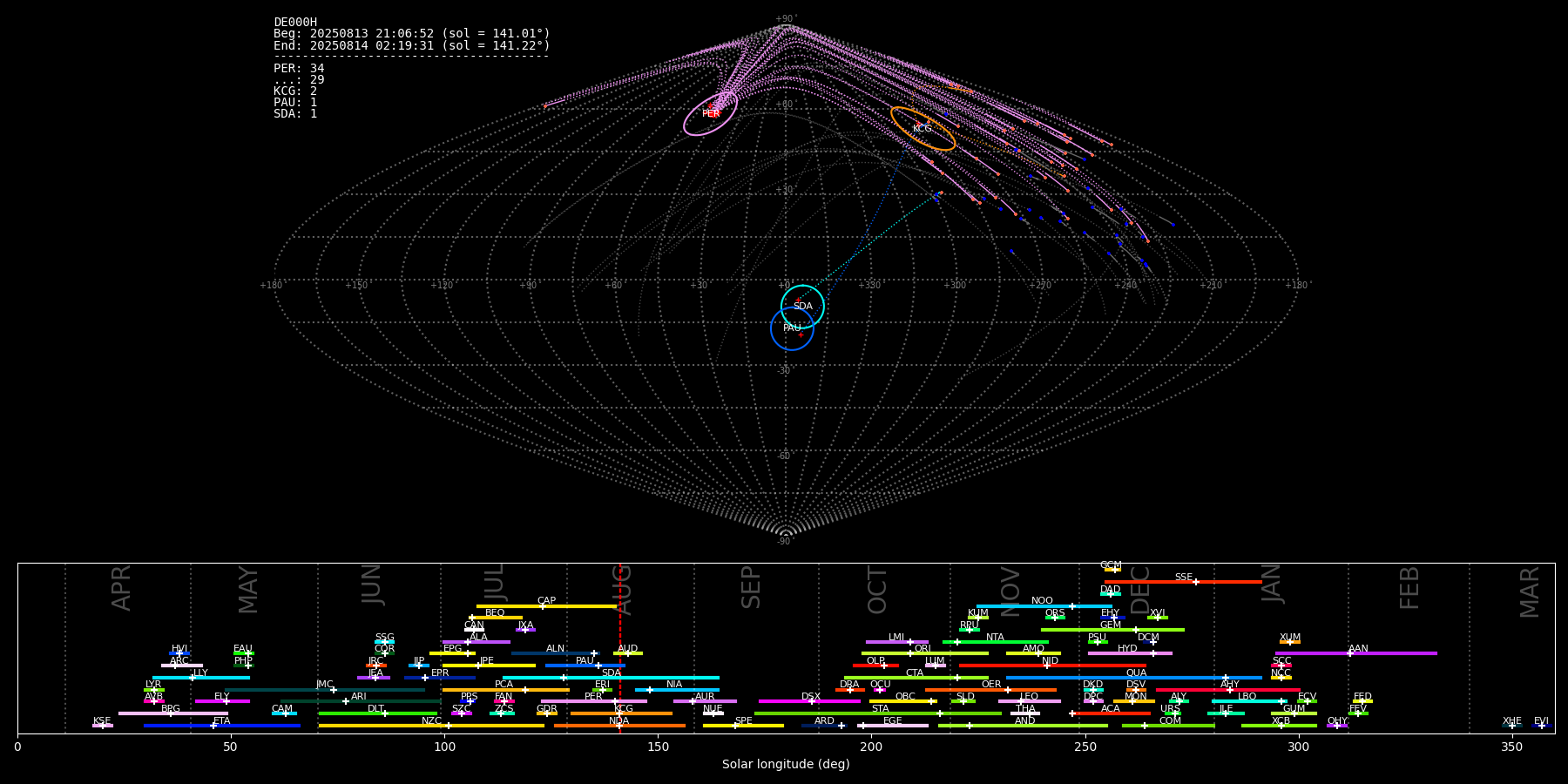Click the 'Solar longitude (deg)' axis title
1568x784 pixels.
tap(786, 764)
